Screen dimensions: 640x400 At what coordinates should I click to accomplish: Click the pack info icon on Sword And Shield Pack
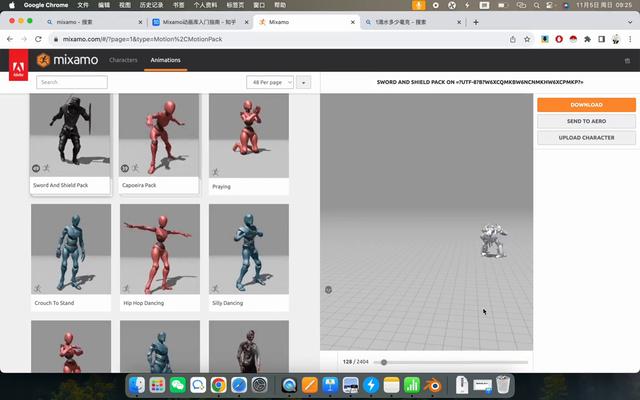click(36, 168)
